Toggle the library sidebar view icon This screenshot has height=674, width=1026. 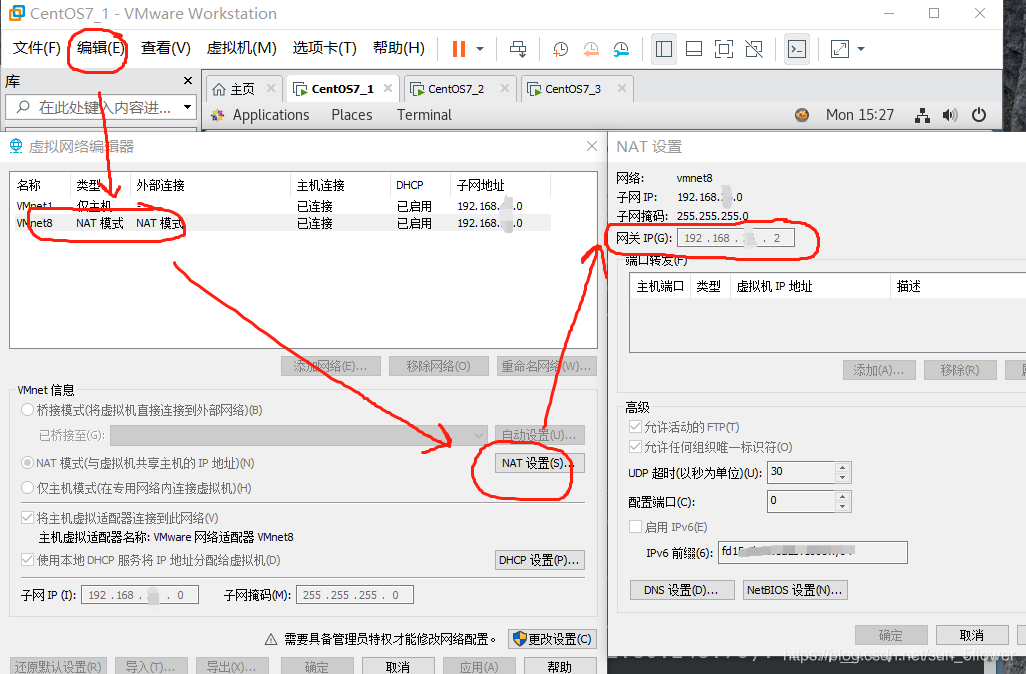tap(663, 49)
